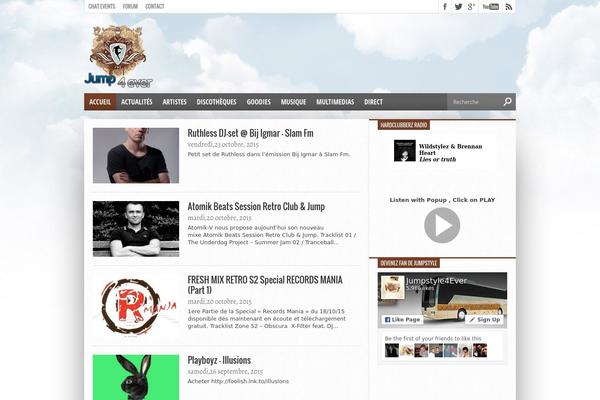Click the date samedi,26 septembre, 2015
The image size is (600, 400).
225,371
